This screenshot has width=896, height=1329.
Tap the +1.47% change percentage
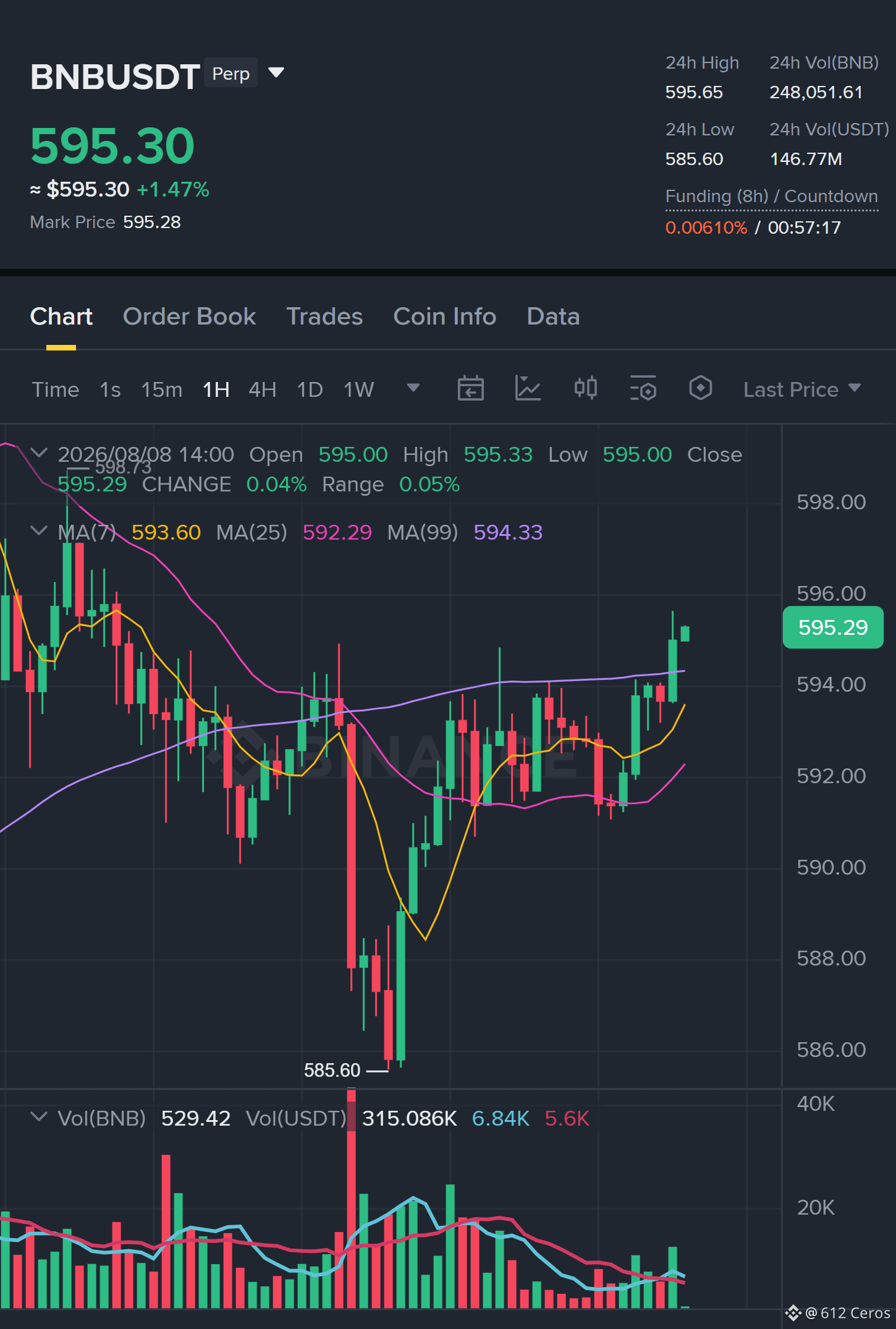click(x=173, y=189)
